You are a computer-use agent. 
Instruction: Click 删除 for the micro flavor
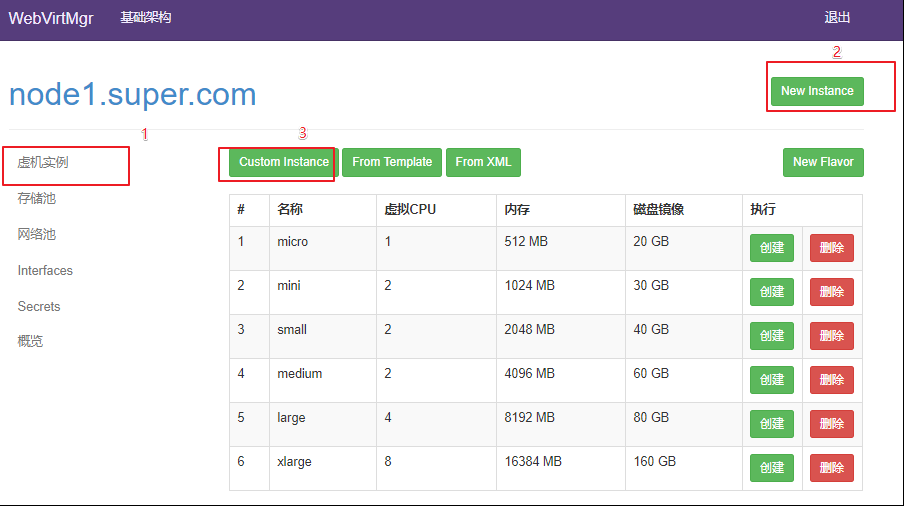[x=831, y=248]
